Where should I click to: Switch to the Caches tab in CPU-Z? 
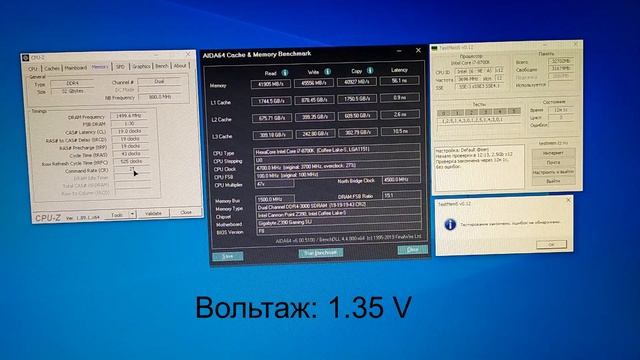point(52,68)
